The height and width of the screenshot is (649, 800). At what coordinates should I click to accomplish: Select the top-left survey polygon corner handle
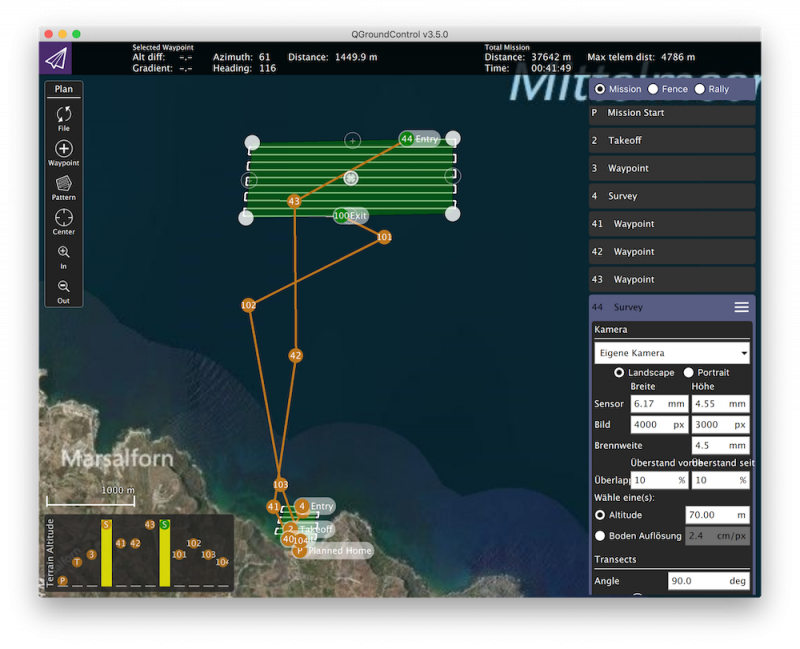pyautogui.click(x=252, y=142)
